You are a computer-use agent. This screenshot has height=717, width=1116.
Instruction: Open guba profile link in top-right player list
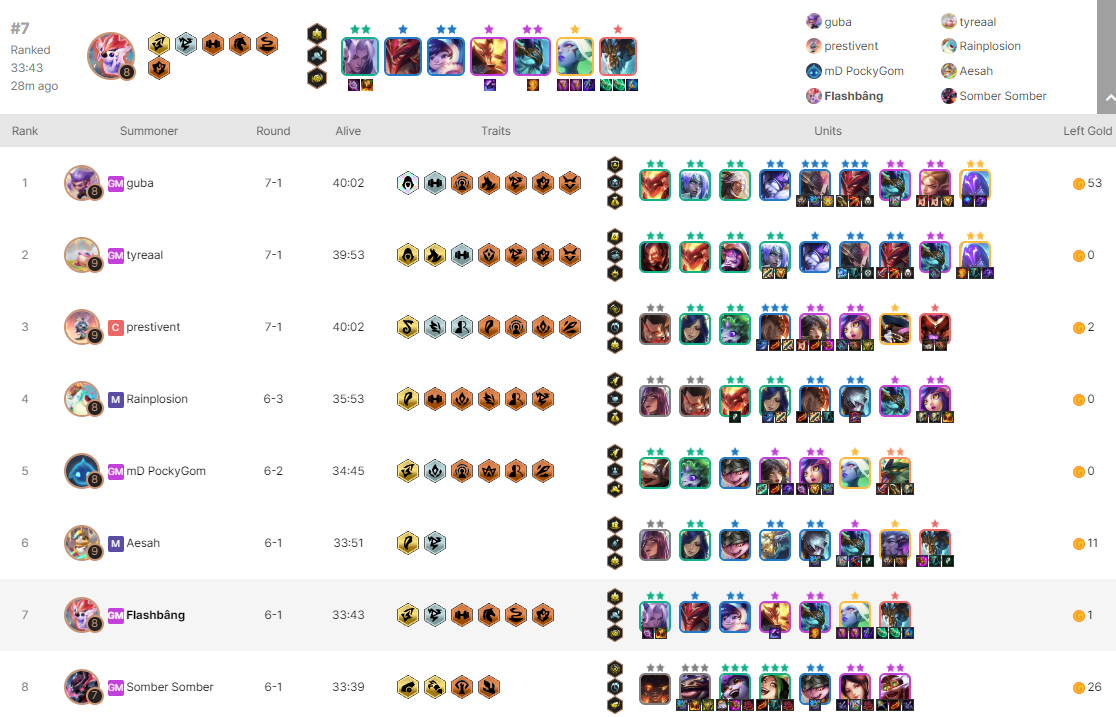838,22
